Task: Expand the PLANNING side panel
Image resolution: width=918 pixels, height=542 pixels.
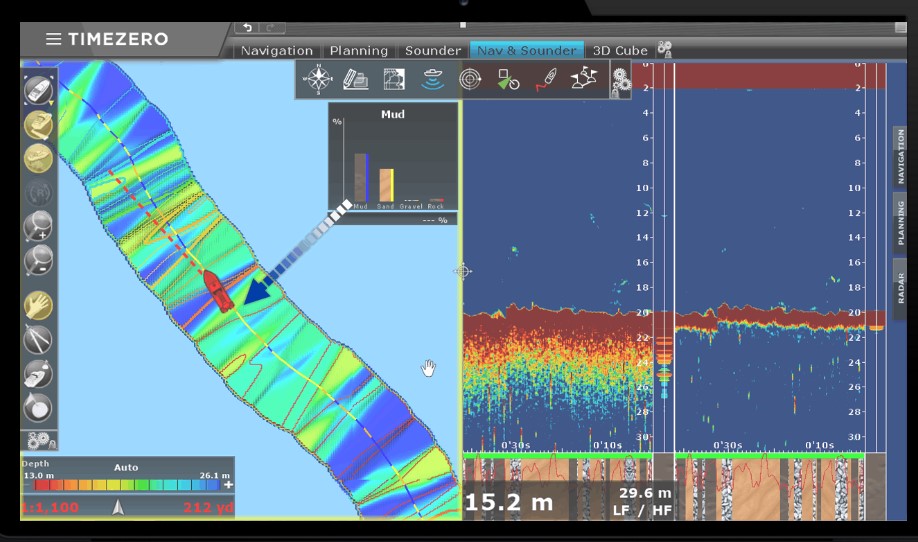Action: 901,223
